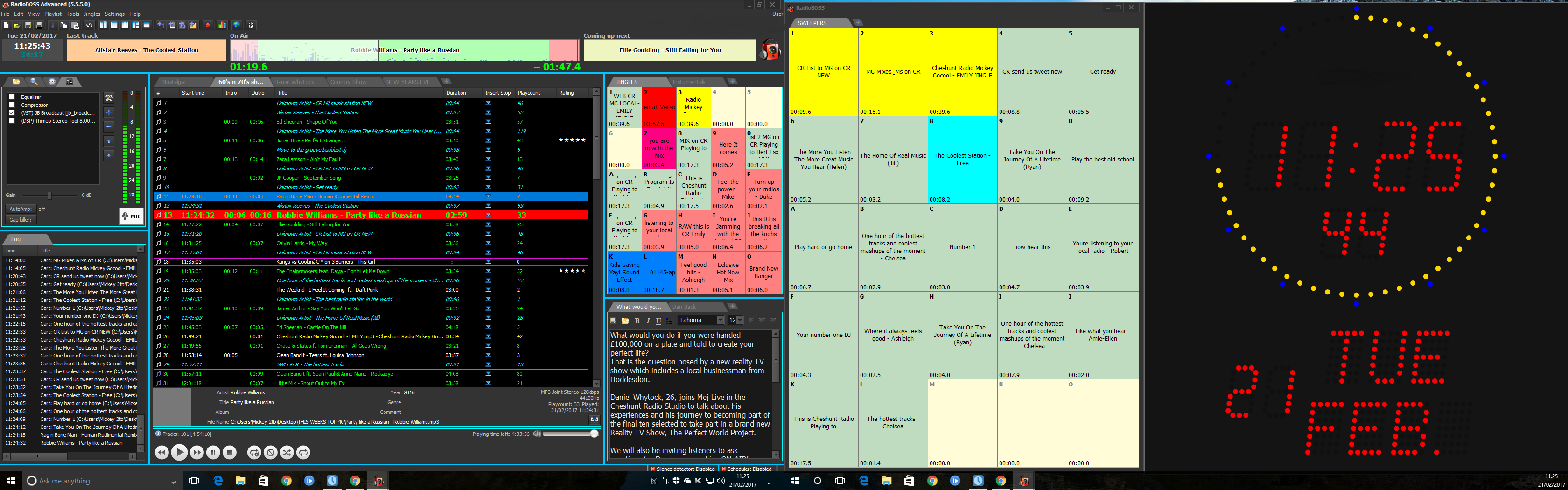Toggle insert stop for Zara Larsson Ain't My Fault
The width and height of the screenshot is (1568, 490).
[x=488, y=159]
